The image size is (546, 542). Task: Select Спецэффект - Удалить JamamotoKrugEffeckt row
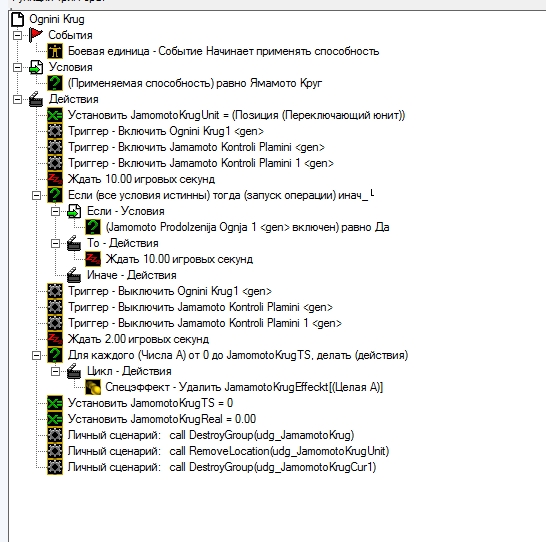coord(244,387)
